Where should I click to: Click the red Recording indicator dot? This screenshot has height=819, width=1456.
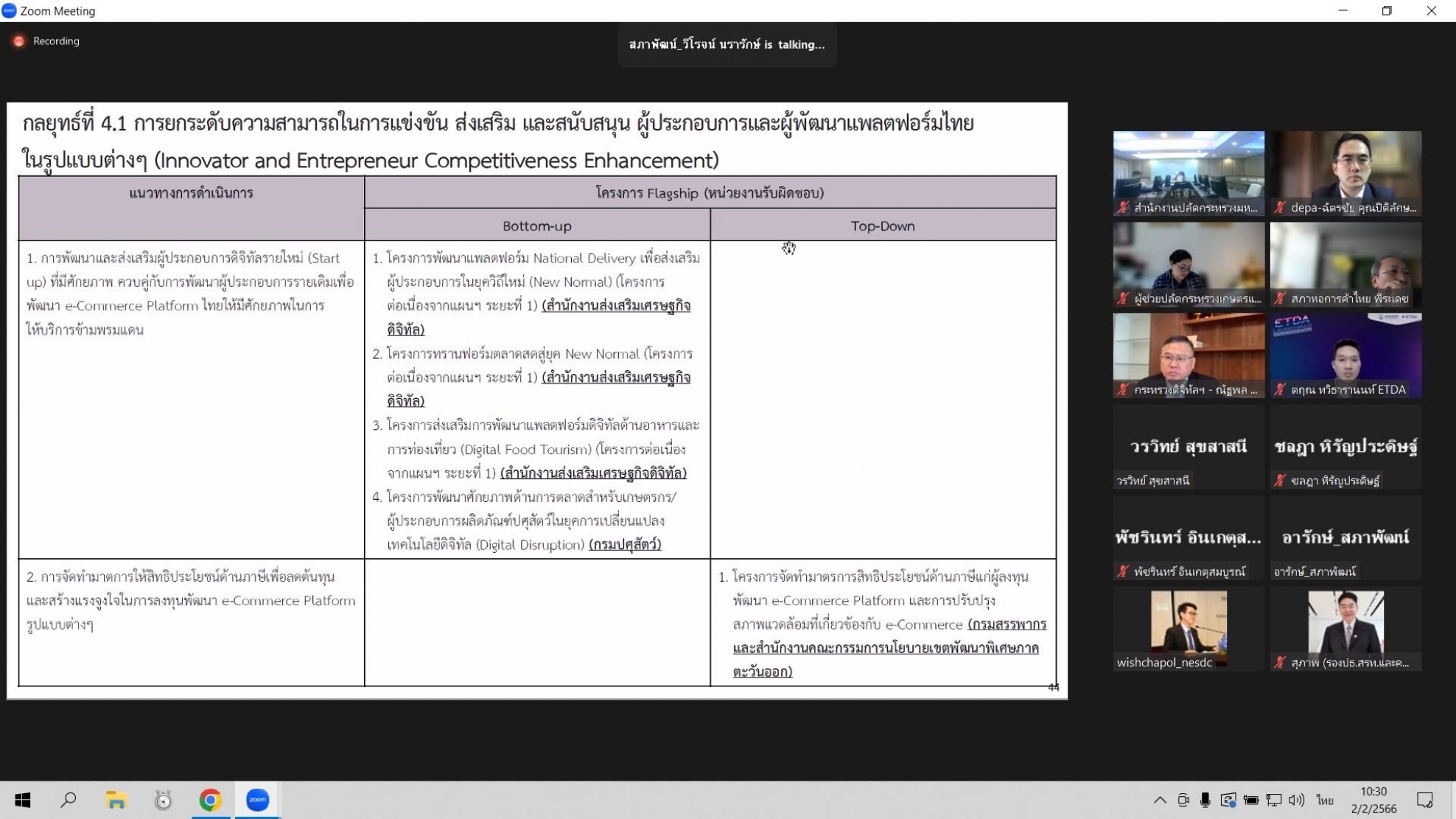19,41
